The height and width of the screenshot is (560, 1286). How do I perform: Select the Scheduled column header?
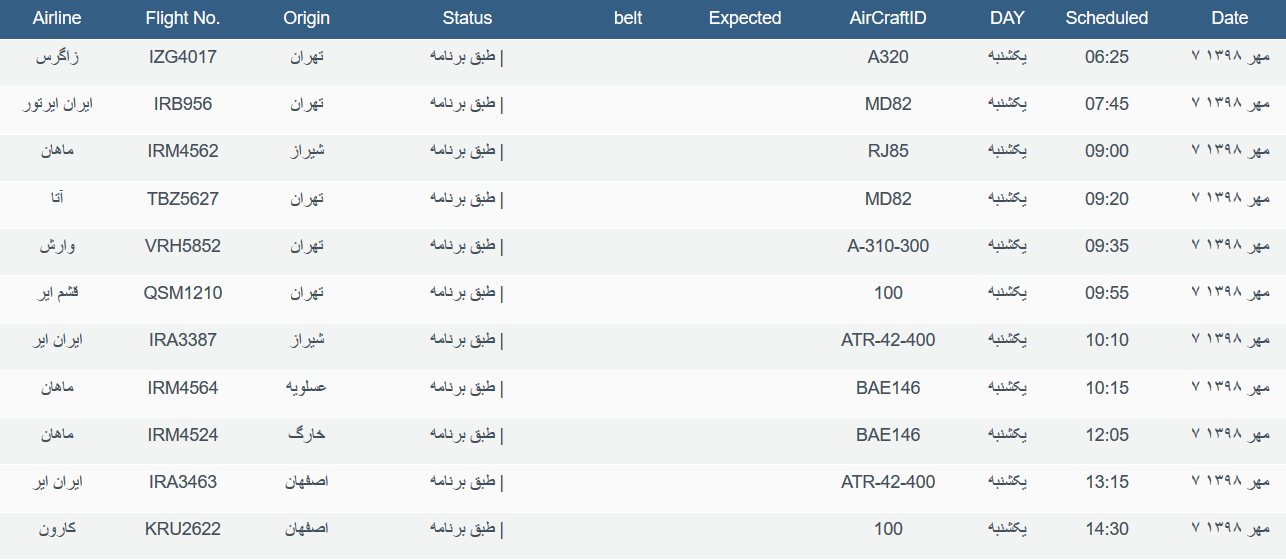[1107, 18]
